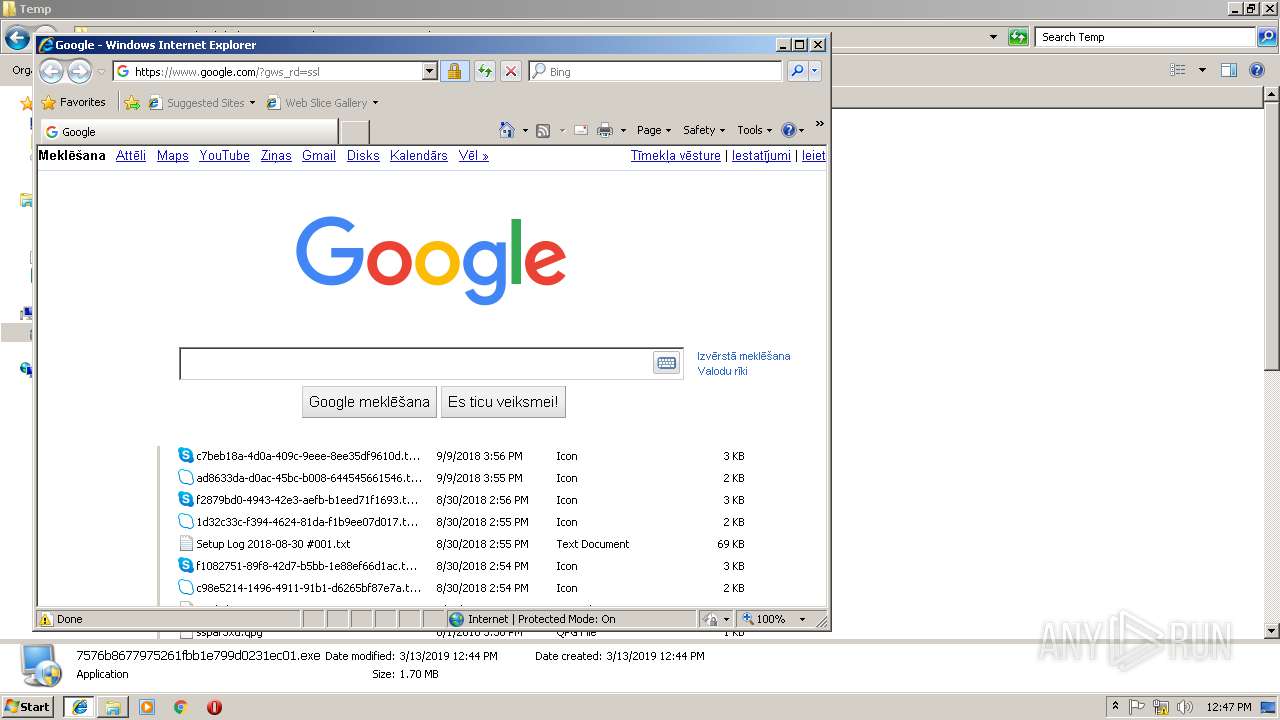Click the Bing search magnifier button
Screen dimensions: 1280x720
797,71
